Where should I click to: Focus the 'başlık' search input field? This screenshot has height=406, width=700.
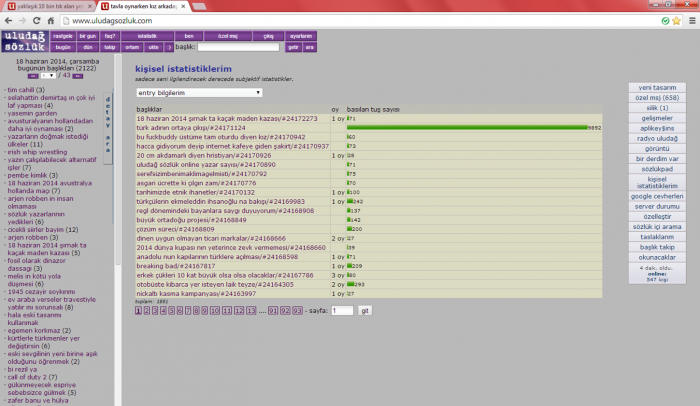[238, 47]
